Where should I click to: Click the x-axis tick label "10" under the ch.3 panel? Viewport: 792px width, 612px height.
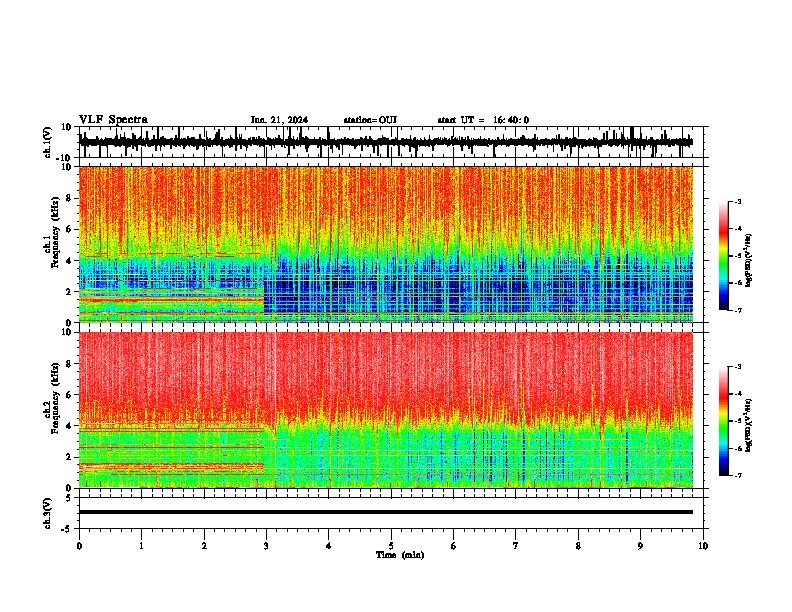pyautogui.click(x=703, y=546)
